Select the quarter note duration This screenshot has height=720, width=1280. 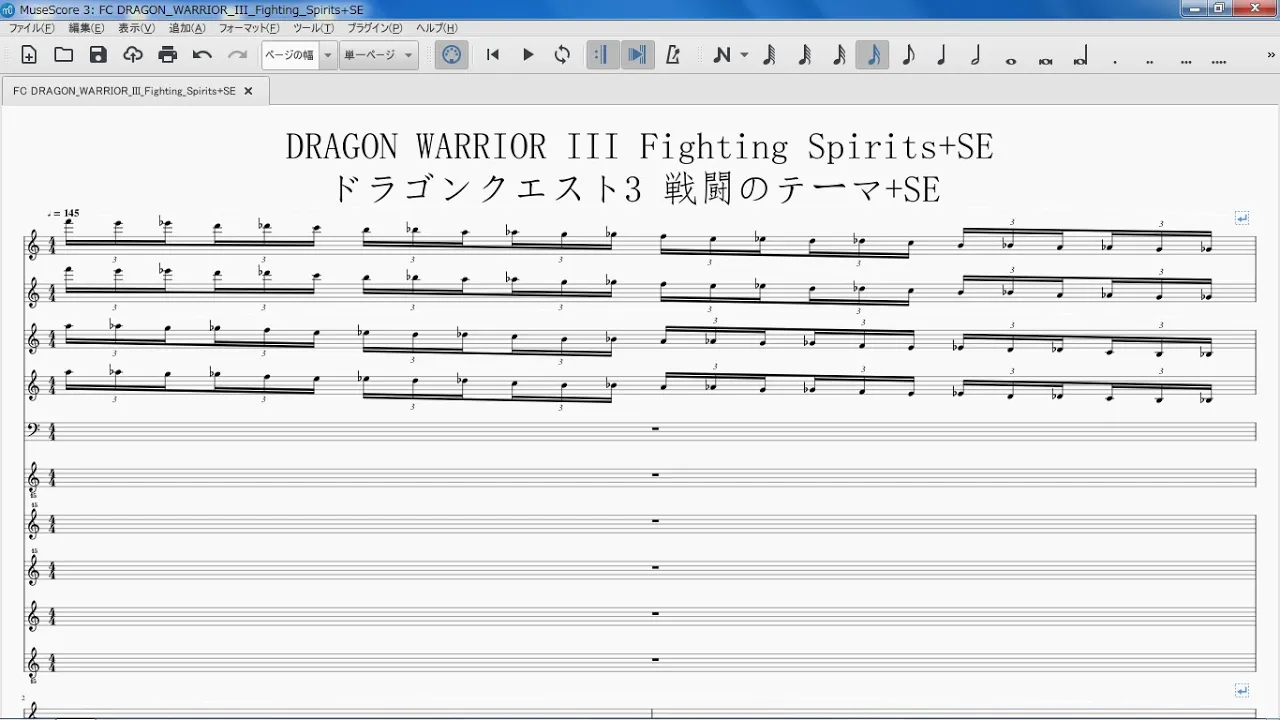(942, 55)
